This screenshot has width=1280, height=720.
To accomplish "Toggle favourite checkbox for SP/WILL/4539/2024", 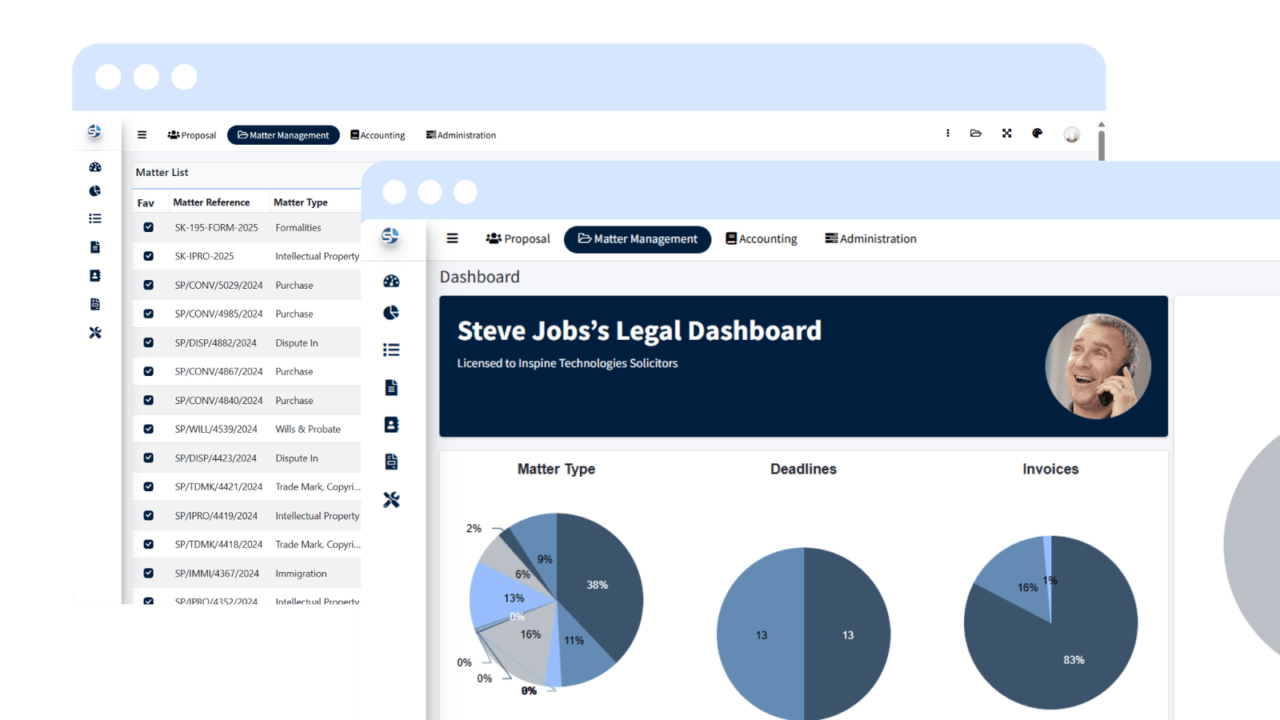I will coord(148,429).
